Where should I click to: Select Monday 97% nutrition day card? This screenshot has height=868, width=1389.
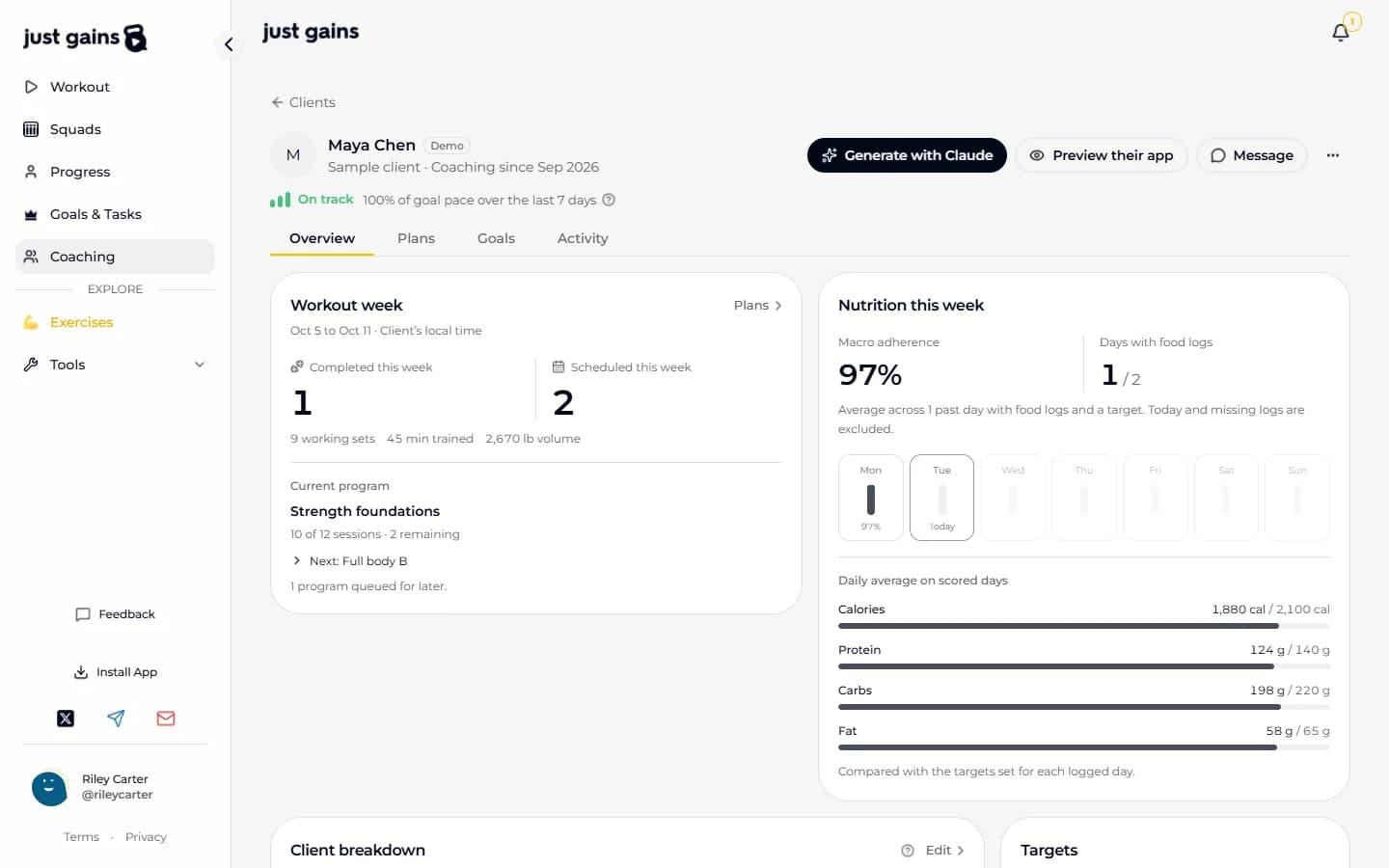(871, 498)
